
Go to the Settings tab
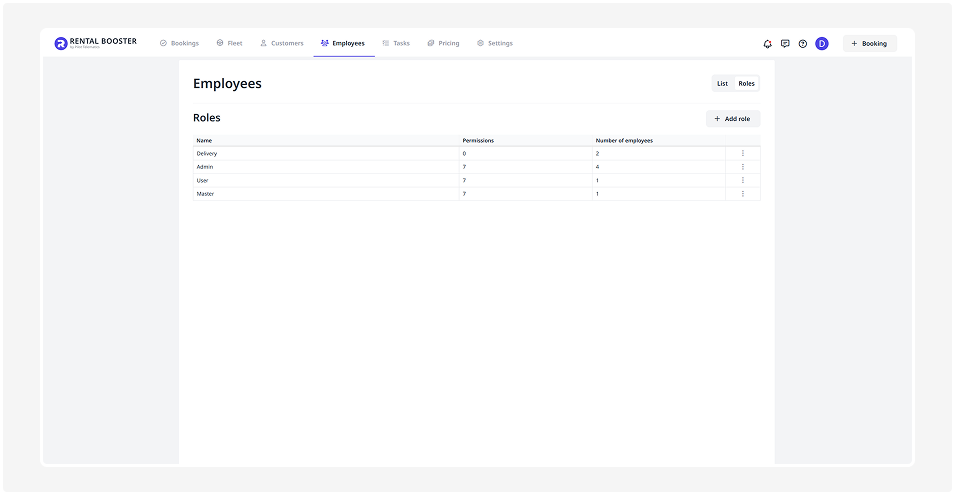coord(495,43)
